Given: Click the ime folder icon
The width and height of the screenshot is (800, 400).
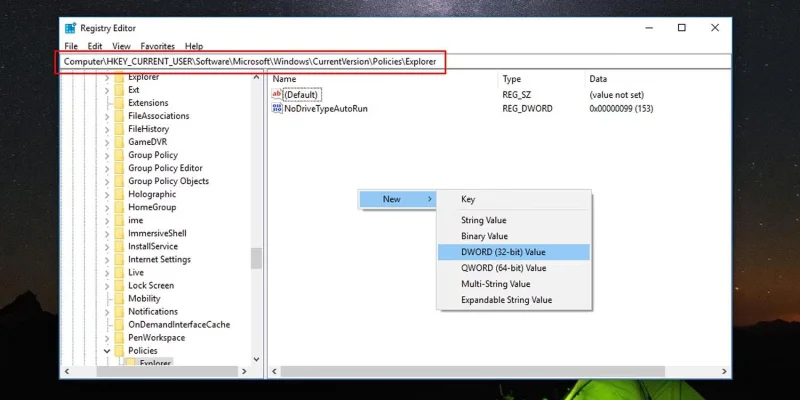Looking at the screenshot, I should [x=119, y=220].
